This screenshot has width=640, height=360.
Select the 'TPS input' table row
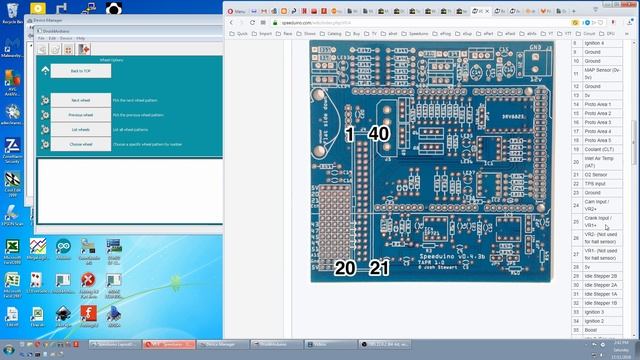point(597,184)
